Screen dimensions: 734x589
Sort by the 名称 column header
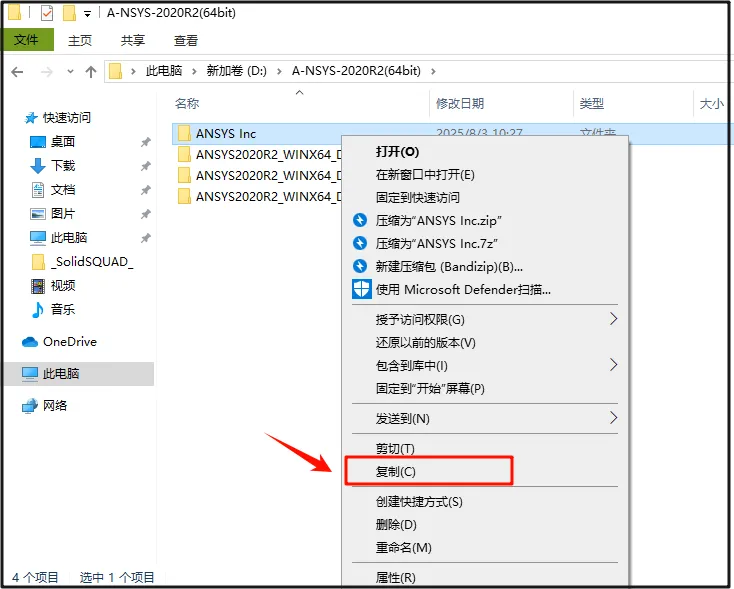(x=187, y=103)
